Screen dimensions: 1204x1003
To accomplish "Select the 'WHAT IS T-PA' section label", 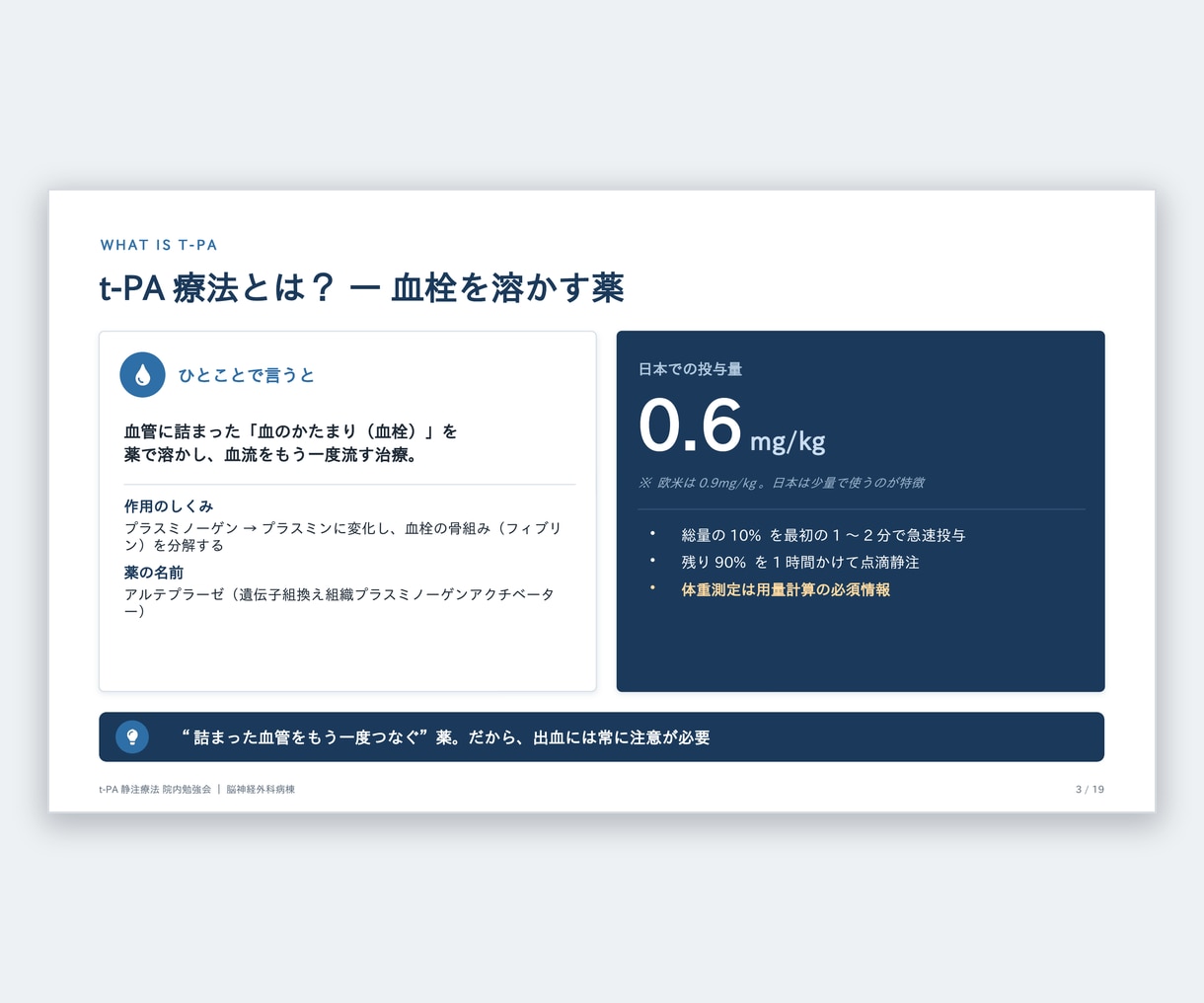I will 159,245.
